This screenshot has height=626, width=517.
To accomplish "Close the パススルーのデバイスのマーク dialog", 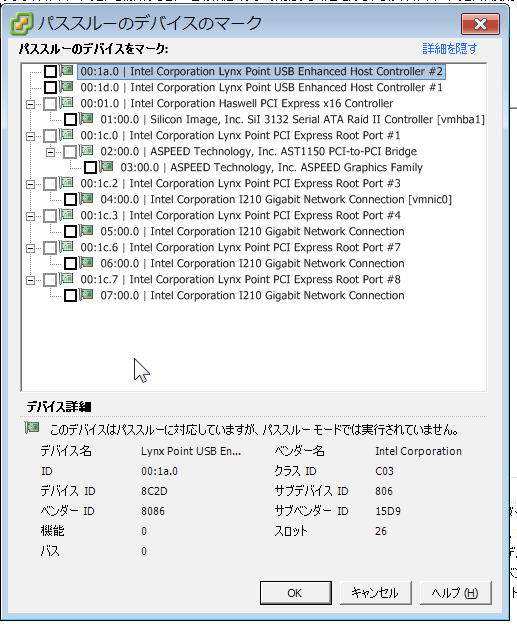I will [x=480, y=24].
